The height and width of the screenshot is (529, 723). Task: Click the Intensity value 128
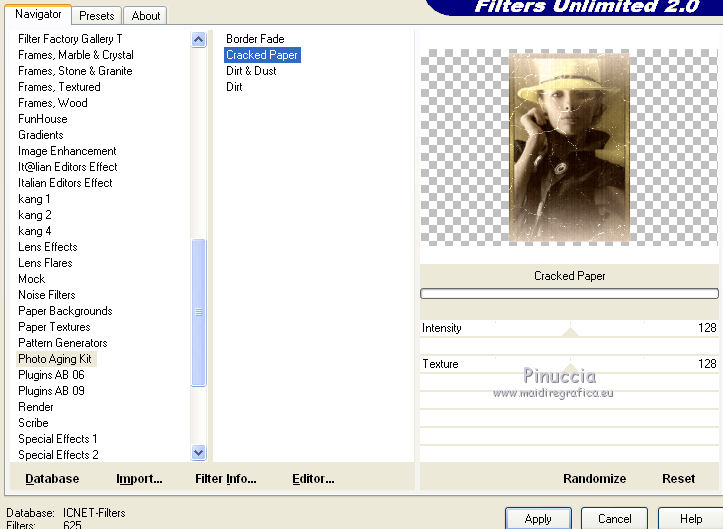707,328
